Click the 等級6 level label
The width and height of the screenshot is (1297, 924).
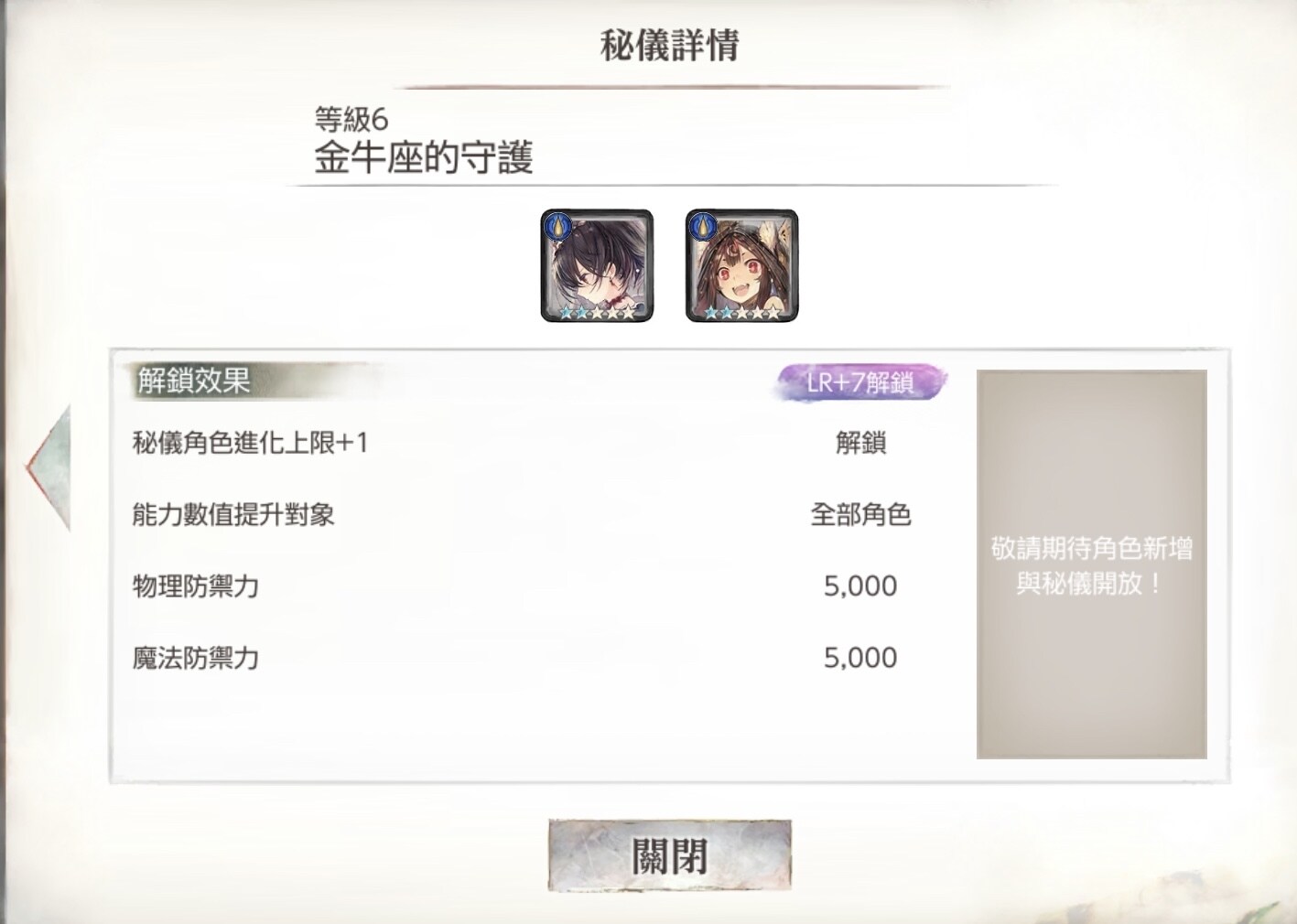coord(351,119)
